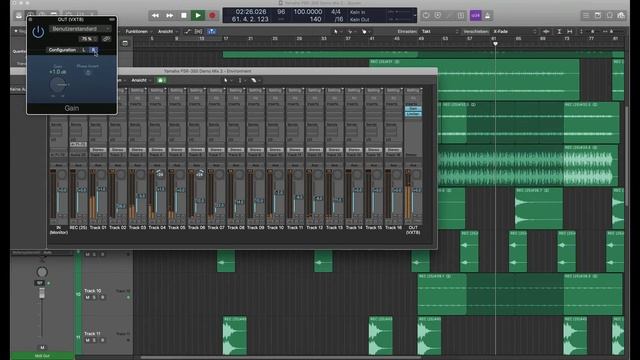Open the secondary tool dropdown in tracks toolbar
The image size is (640, 360).
coord(351,31)
